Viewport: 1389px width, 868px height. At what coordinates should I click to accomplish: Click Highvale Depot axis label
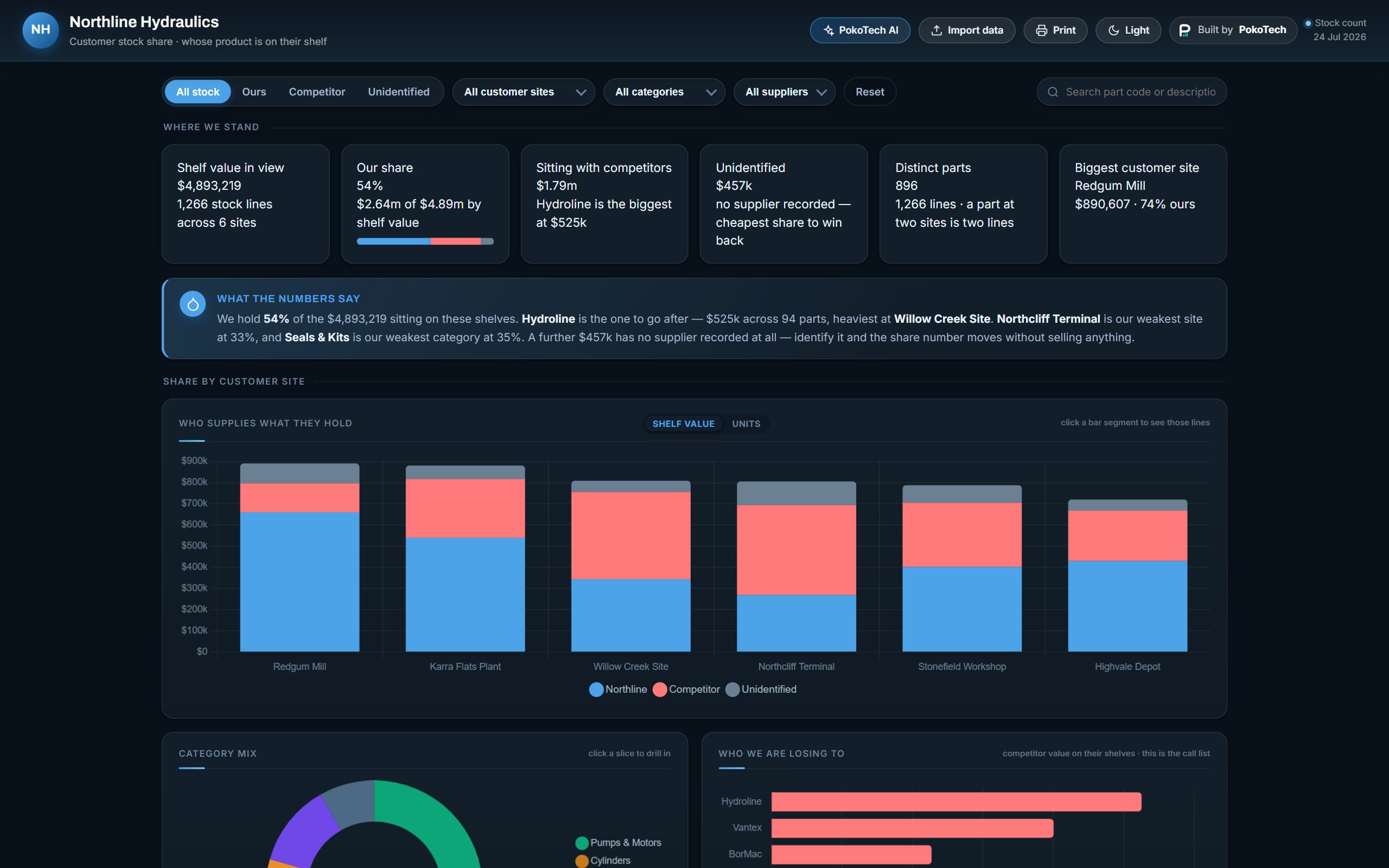1127,667
